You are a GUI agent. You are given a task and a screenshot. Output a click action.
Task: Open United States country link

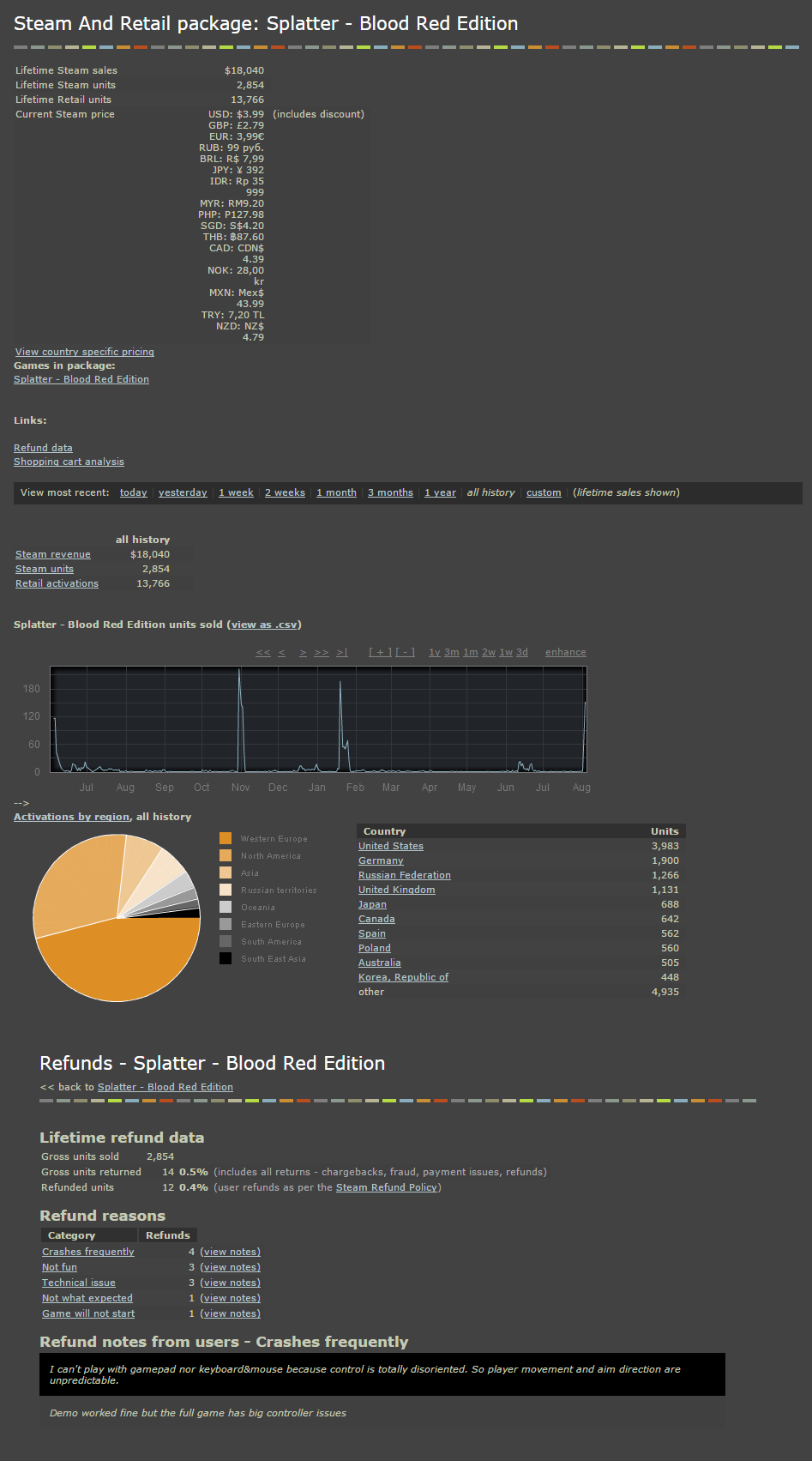(391, 846)
